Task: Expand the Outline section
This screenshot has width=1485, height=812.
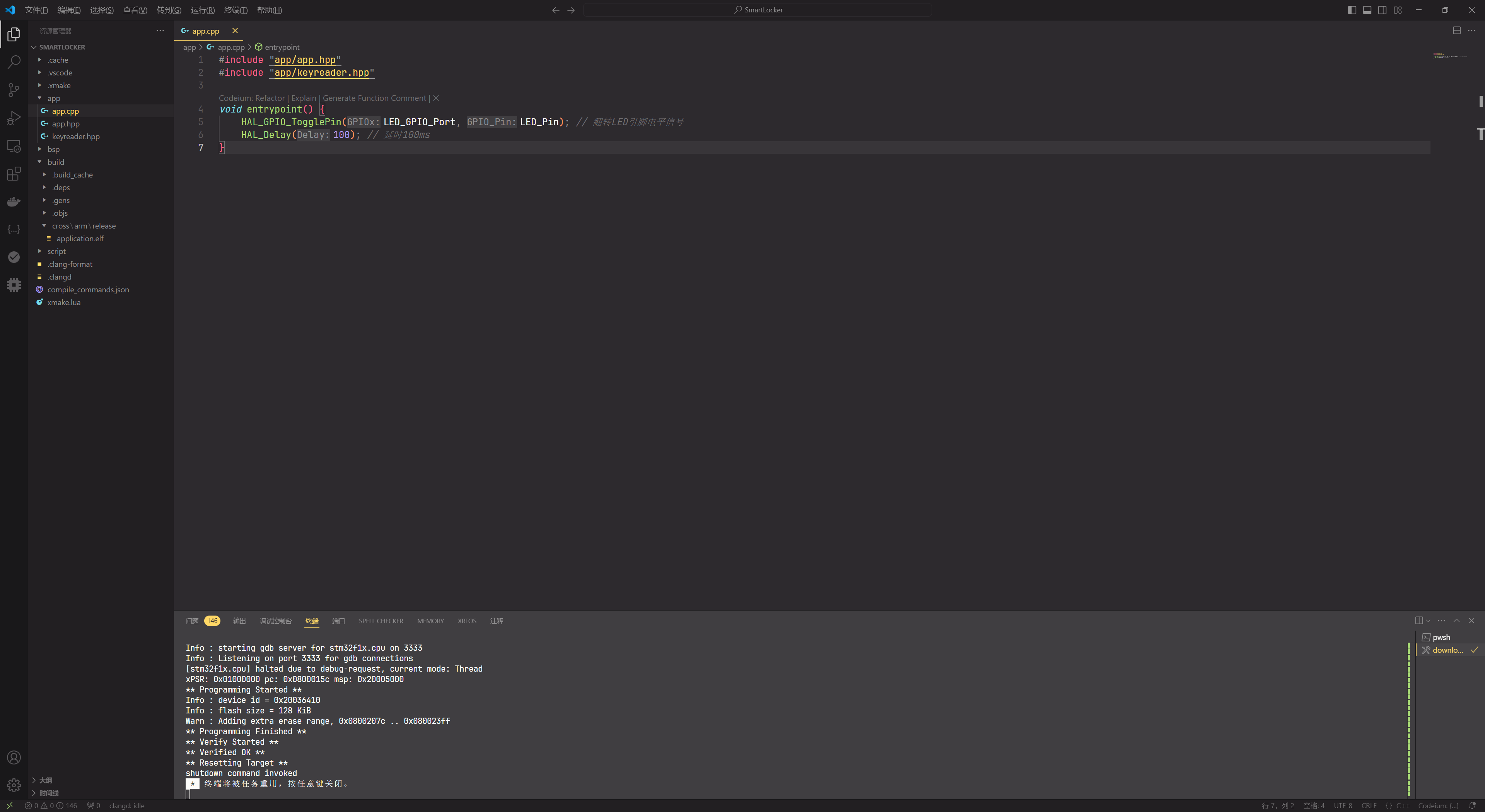Action: pyautogui.click(x=46, y=780)
